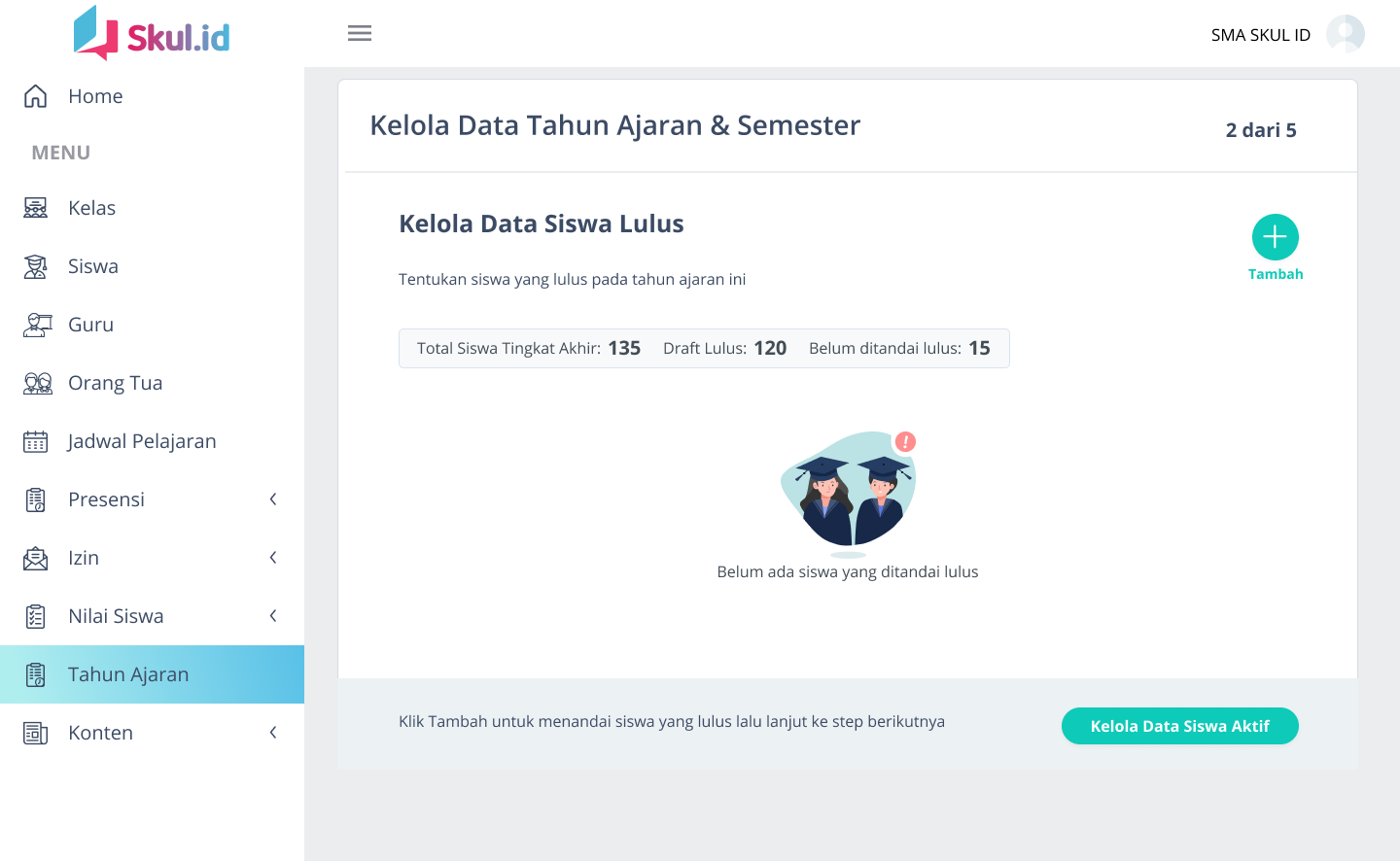This screenshot has height=861, width=1400.
Task: Open the Nilai Siswa menu item
Action: (x=116, y=616)
